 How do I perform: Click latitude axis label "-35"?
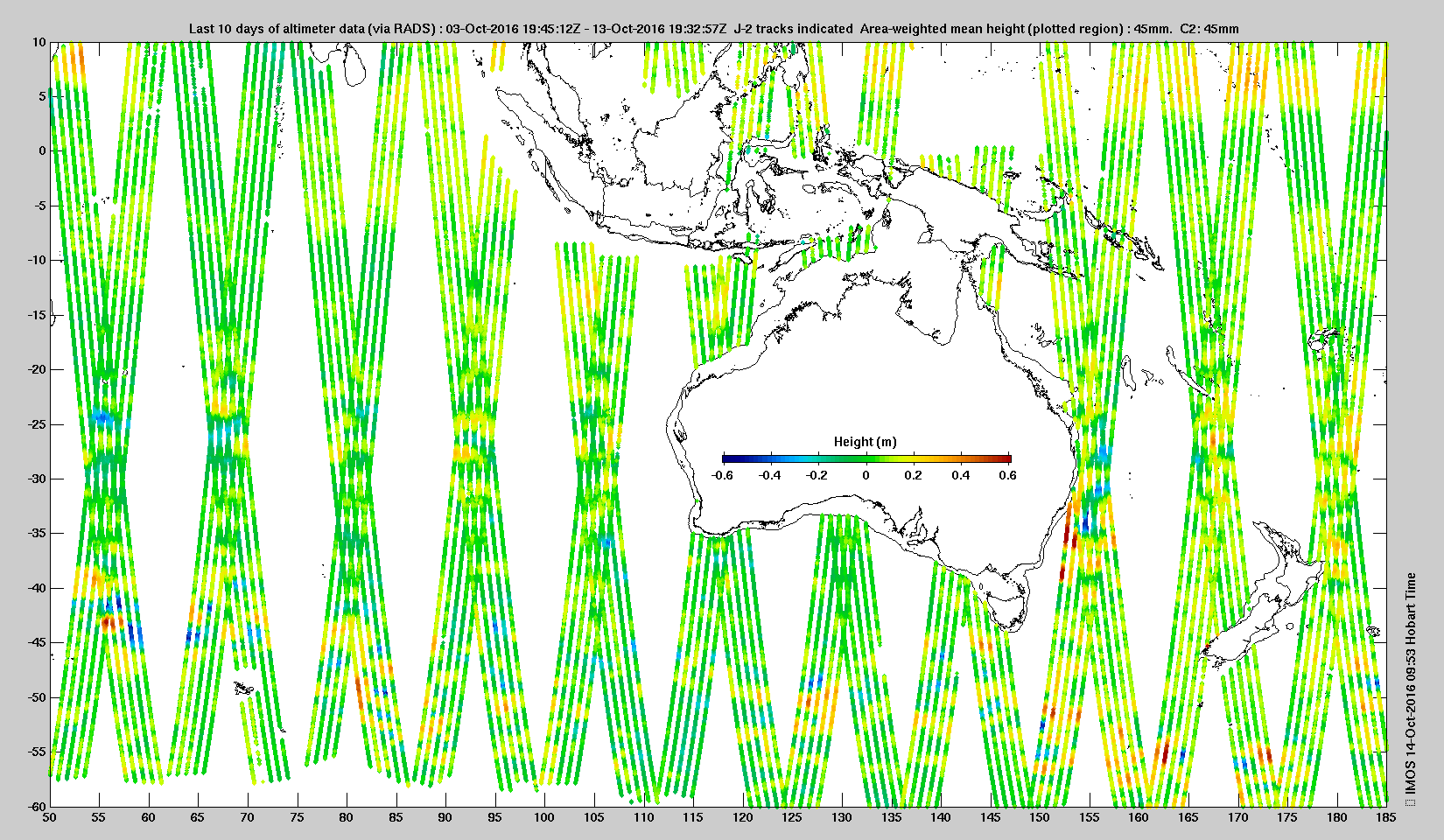(x=37, y=534)
